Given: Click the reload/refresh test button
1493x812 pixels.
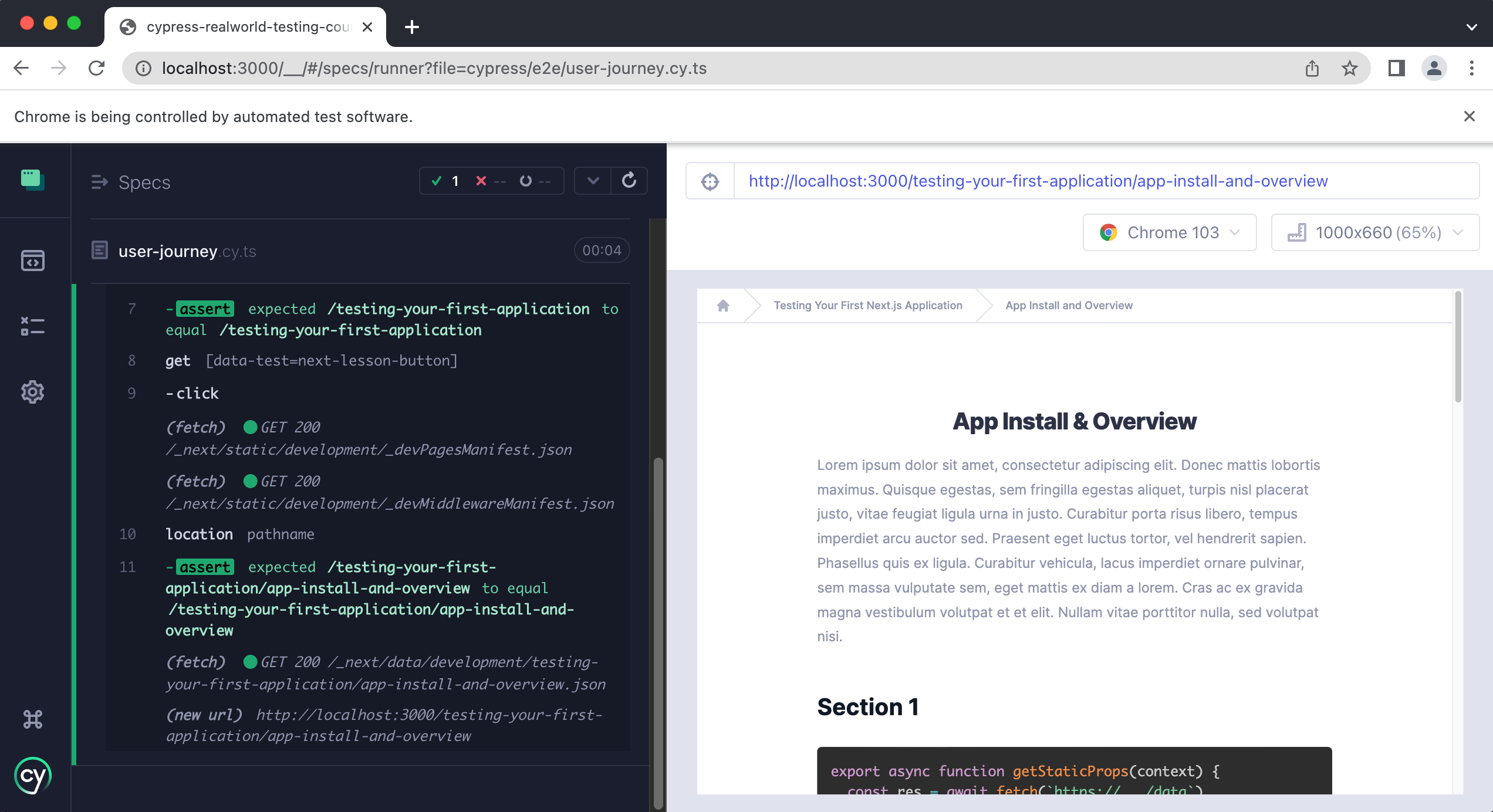Looking at the screenshot, I should point(628,181).
